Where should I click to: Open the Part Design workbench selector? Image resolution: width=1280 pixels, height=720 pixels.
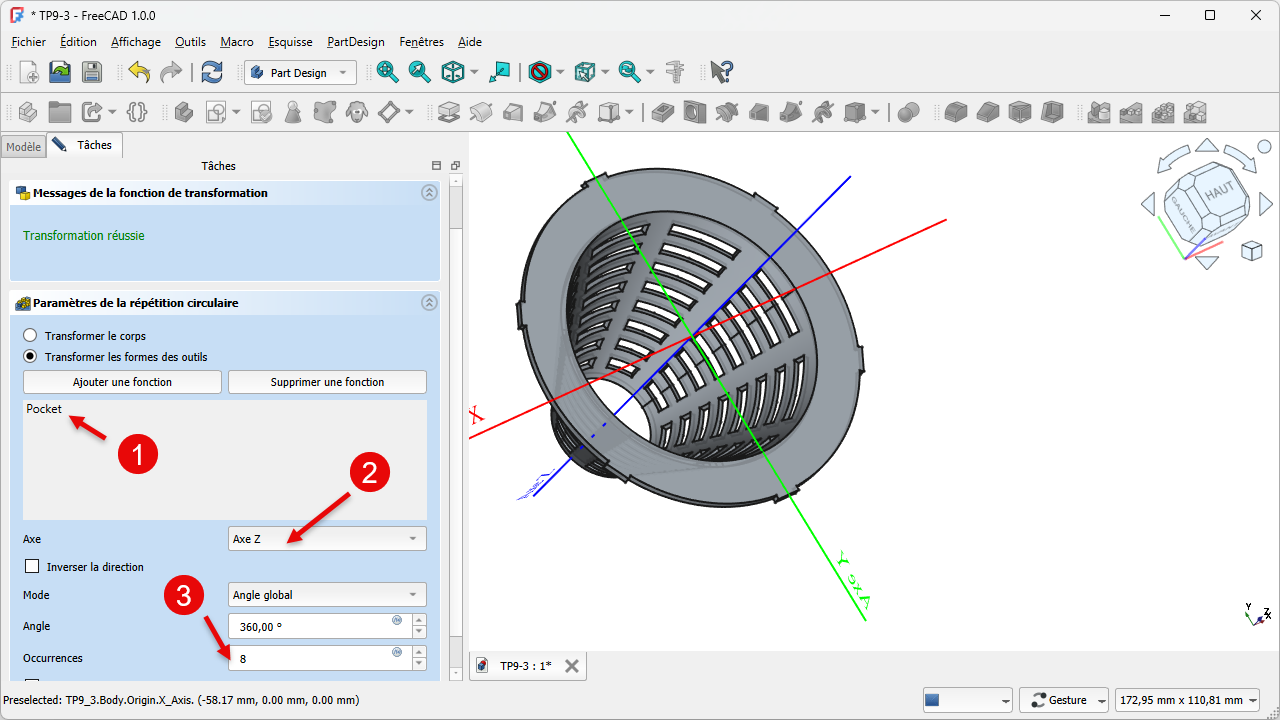(x=300, y=73)
